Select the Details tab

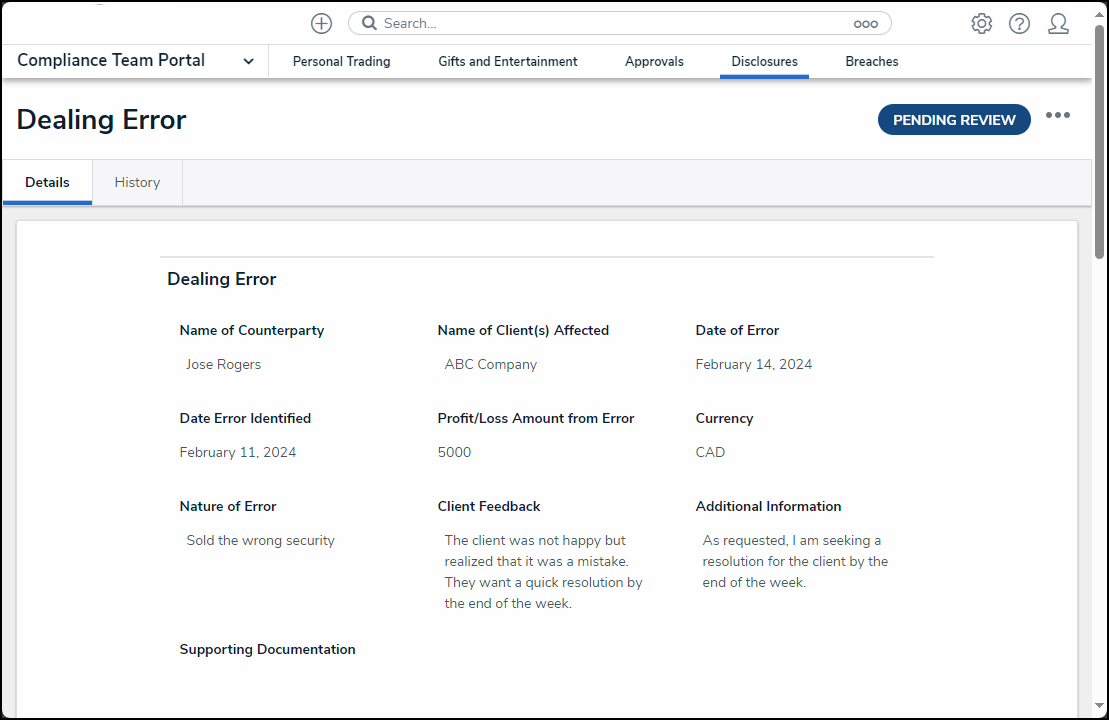[x=46, y=182]
